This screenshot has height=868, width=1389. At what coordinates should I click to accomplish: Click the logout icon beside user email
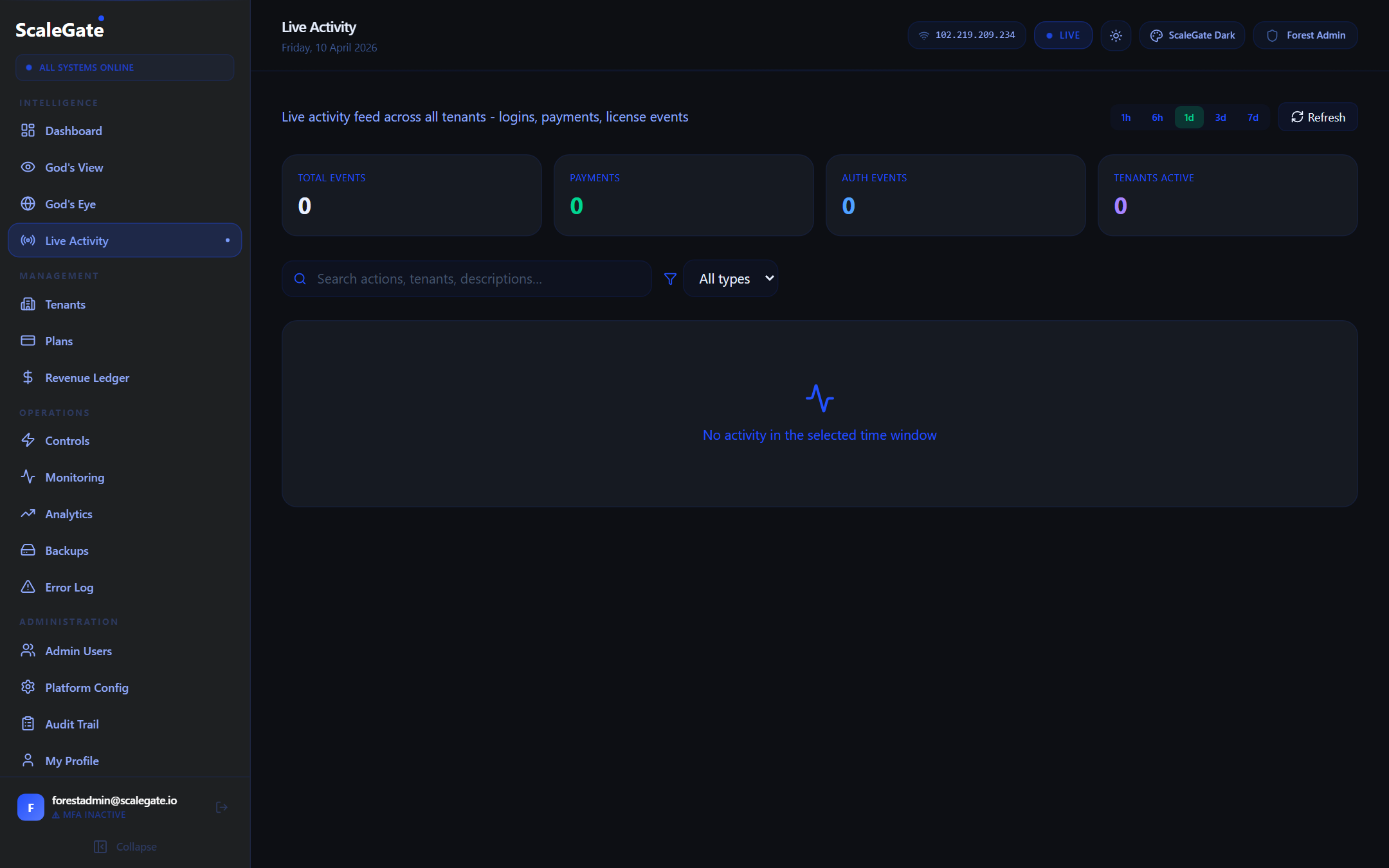tap(222, 807)
